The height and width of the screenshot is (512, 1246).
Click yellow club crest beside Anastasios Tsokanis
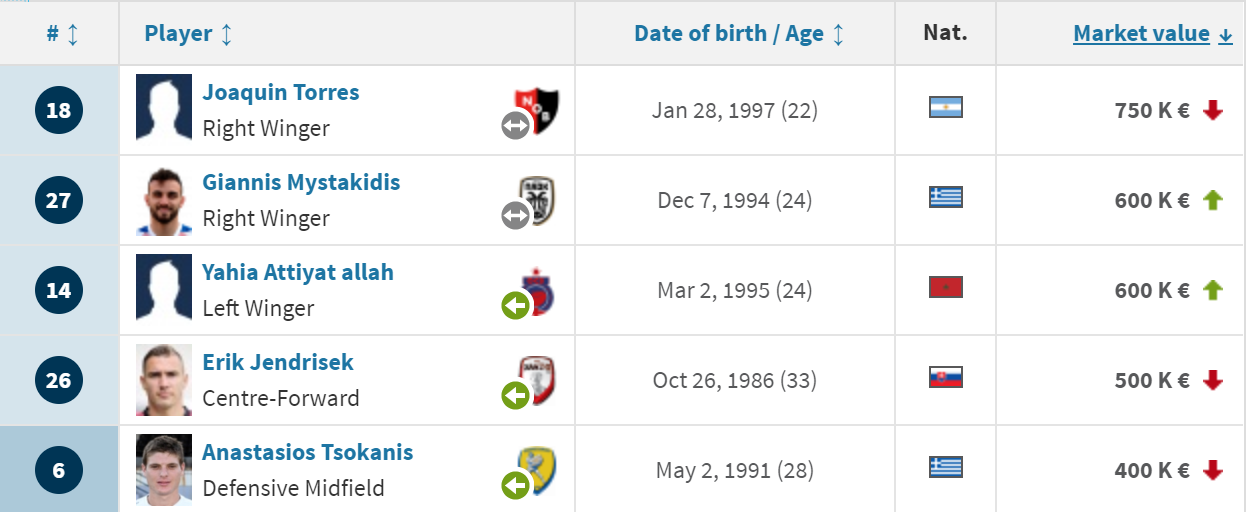click(537, 470)
